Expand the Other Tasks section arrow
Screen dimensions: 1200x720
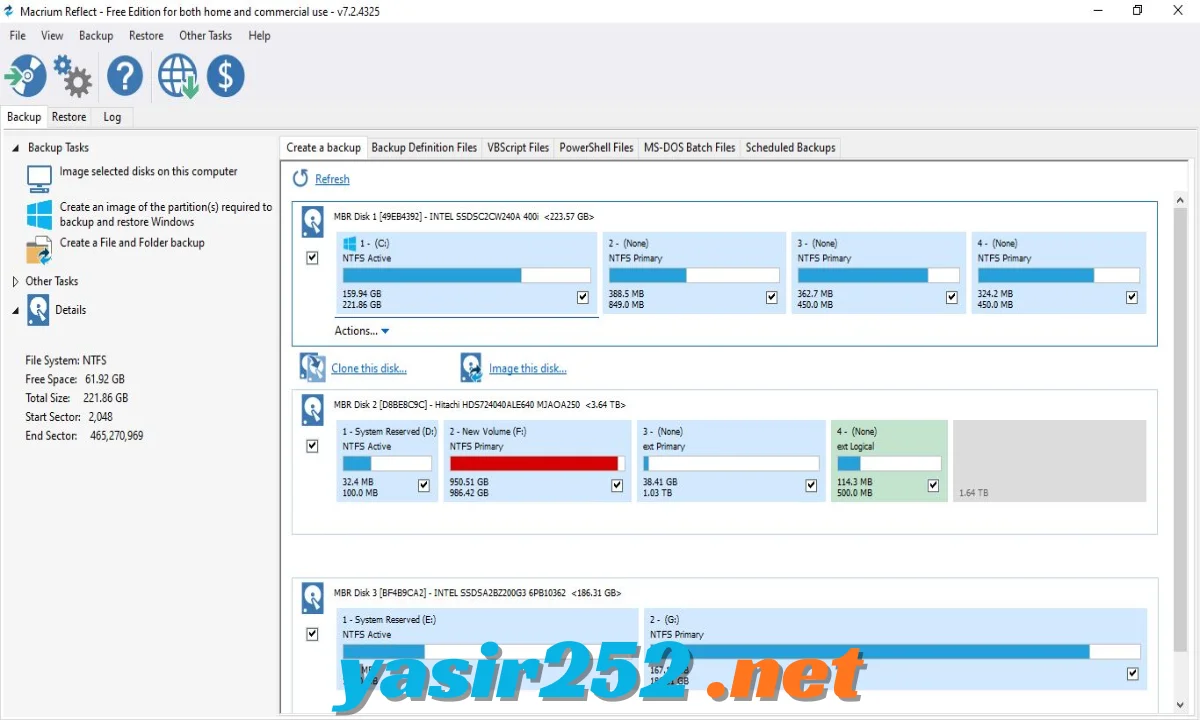point(16,282)
